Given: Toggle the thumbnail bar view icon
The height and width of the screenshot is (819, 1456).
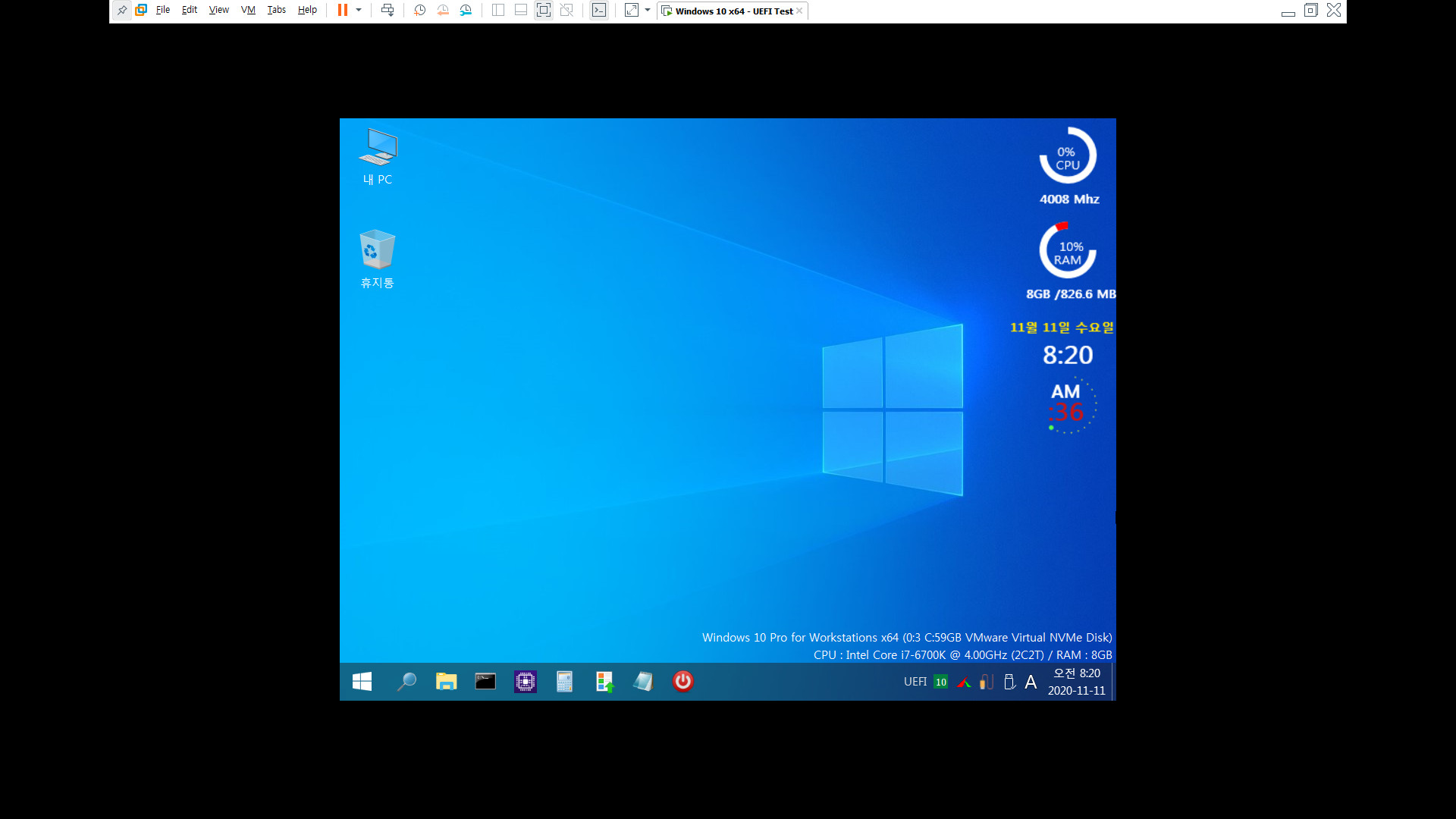Looking at the screenshot, I should [x=521, y=11].
